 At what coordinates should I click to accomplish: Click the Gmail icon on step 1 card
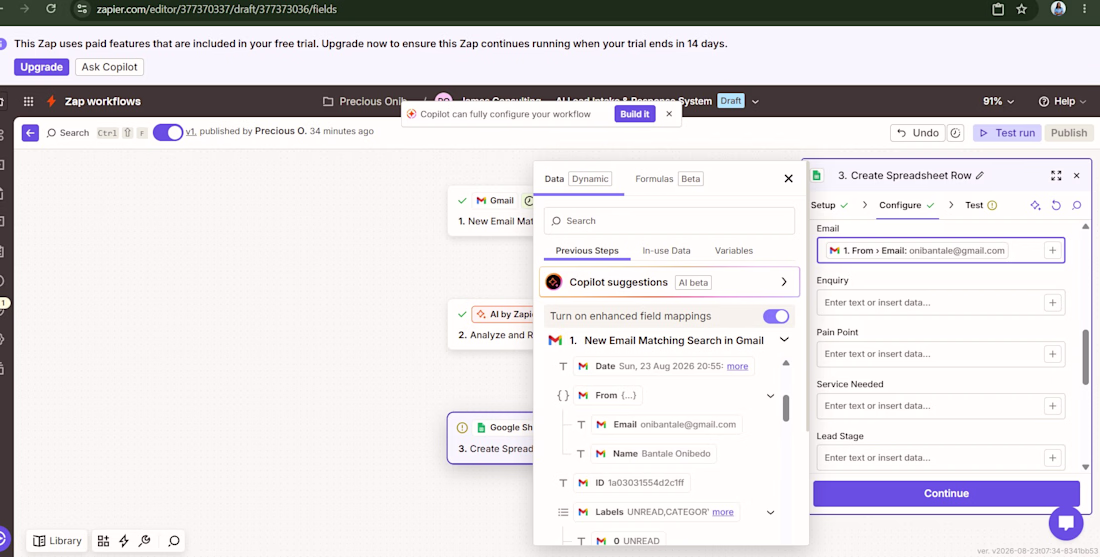(481, 201)
